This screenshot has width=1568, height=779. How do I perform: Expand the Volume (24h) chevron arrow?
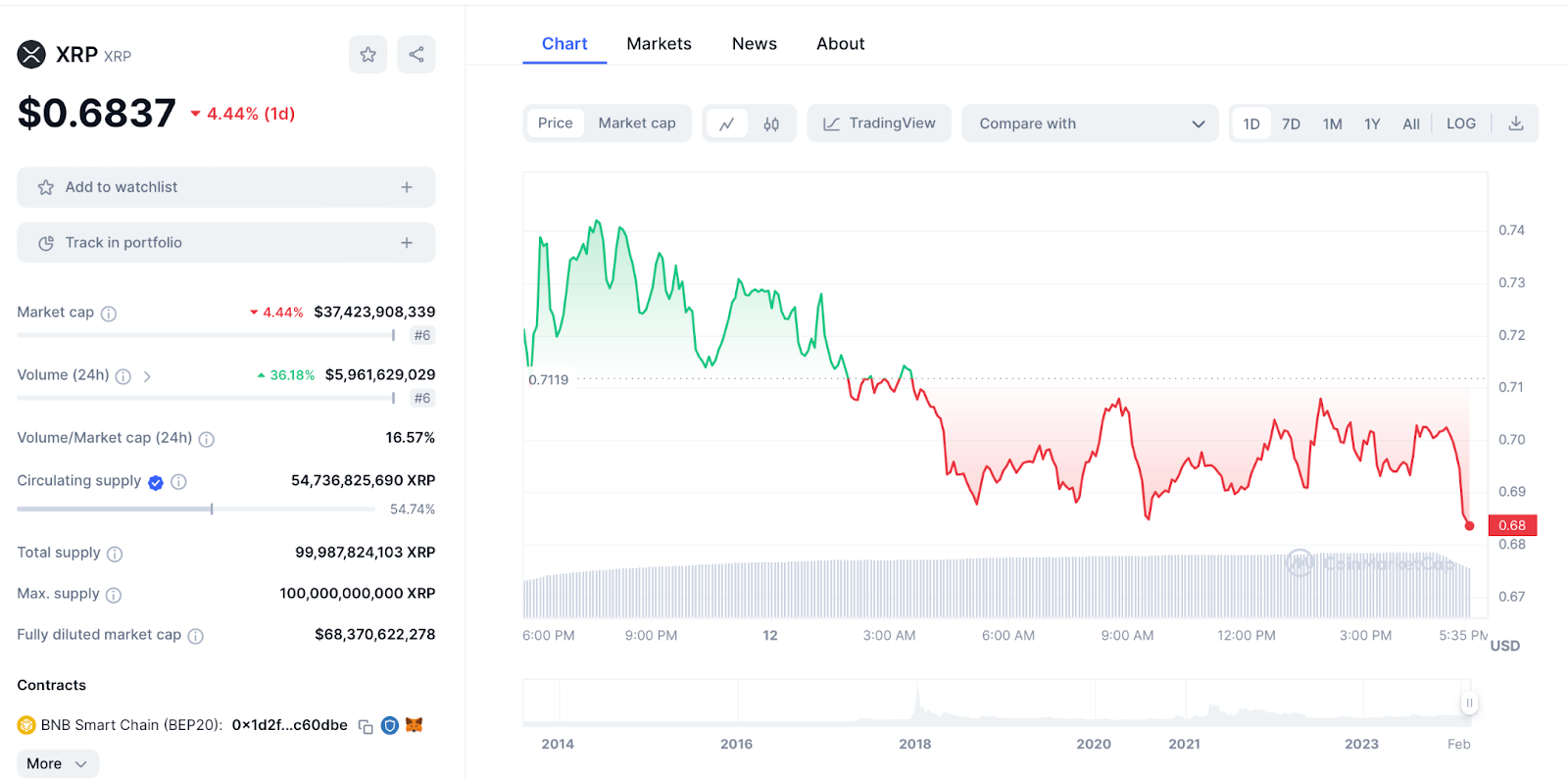click(x=147, y=376)
